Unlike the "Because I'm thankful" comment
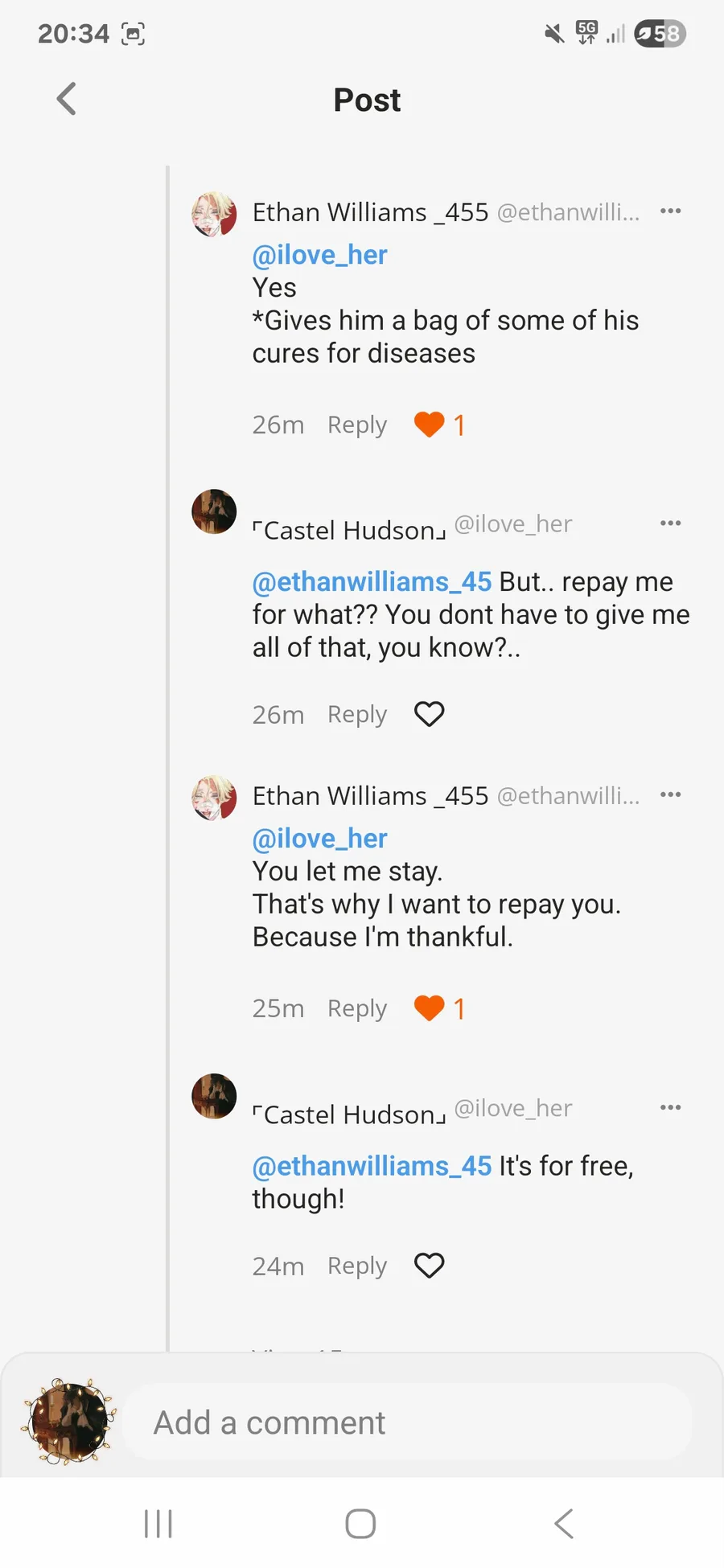 (x=430, y=1008)
